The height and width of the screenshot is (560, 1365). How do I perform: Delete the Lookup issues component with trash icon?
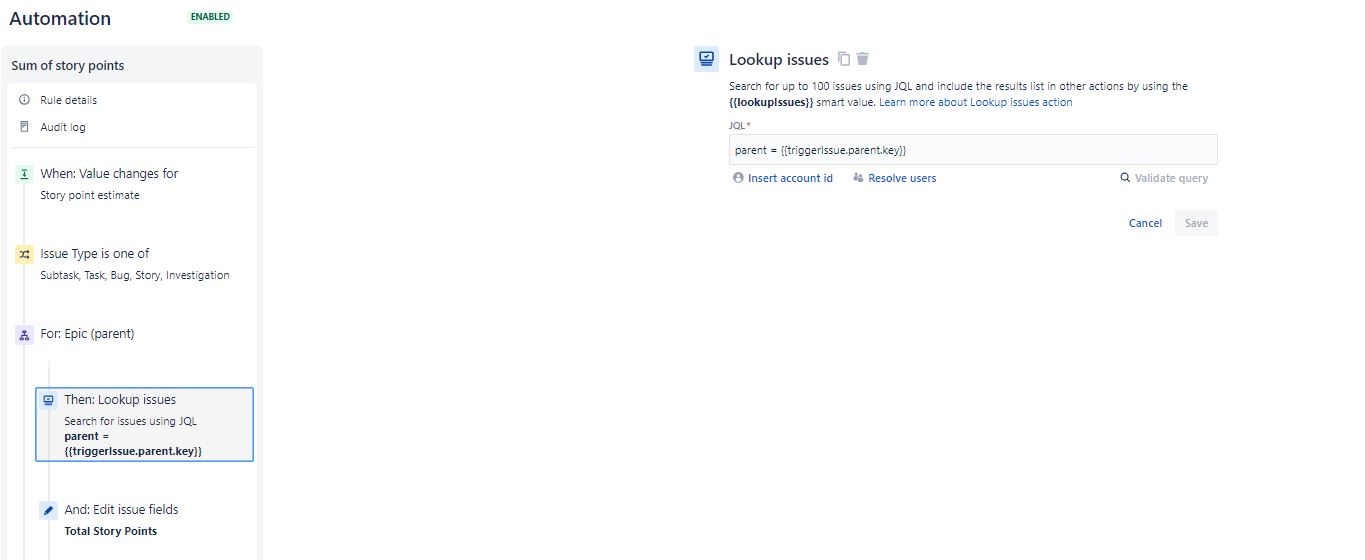click(x=863, y=59)
